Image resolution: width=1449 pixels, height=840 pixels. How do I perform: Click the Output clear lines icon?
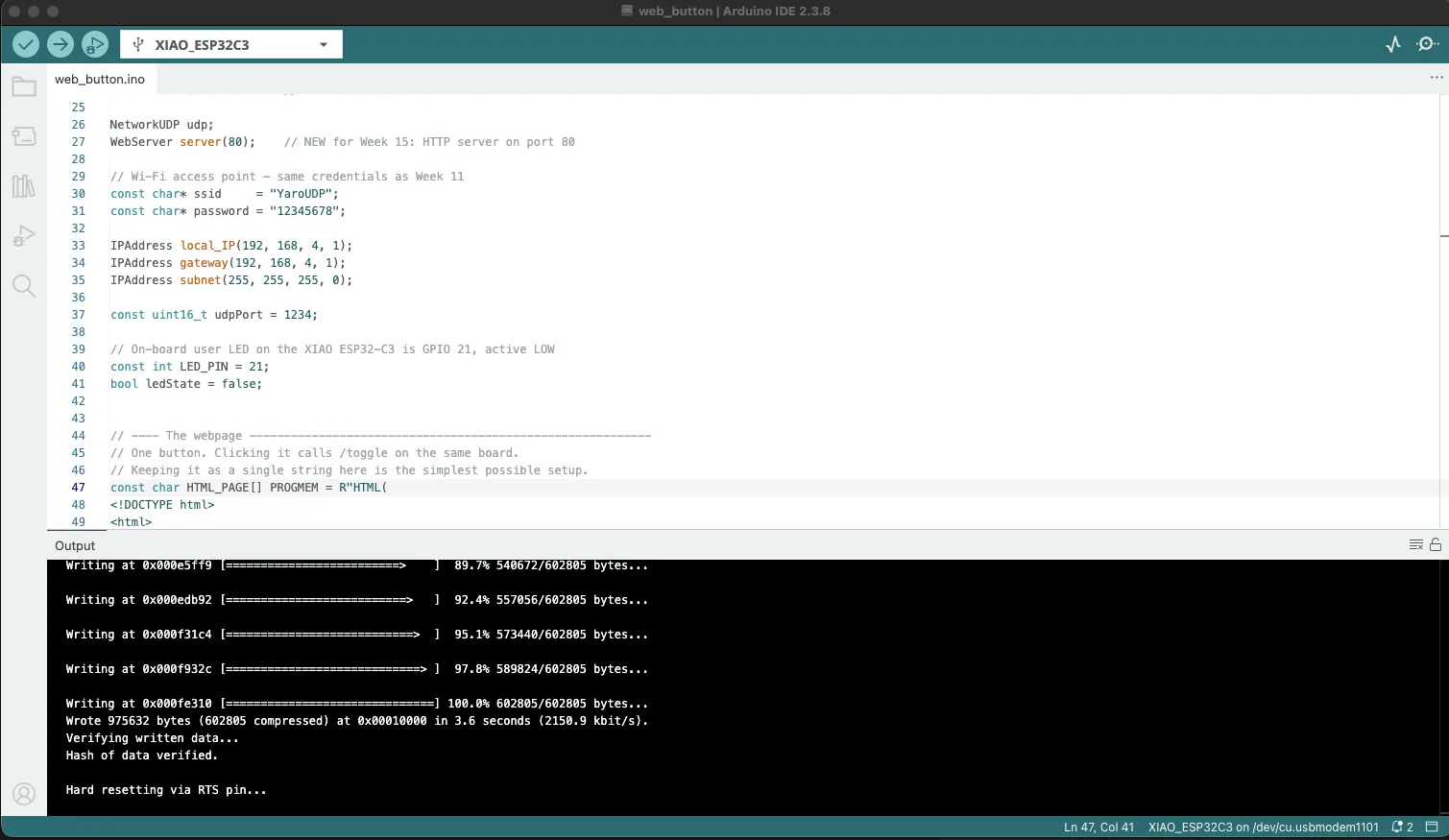(1415, 544)
